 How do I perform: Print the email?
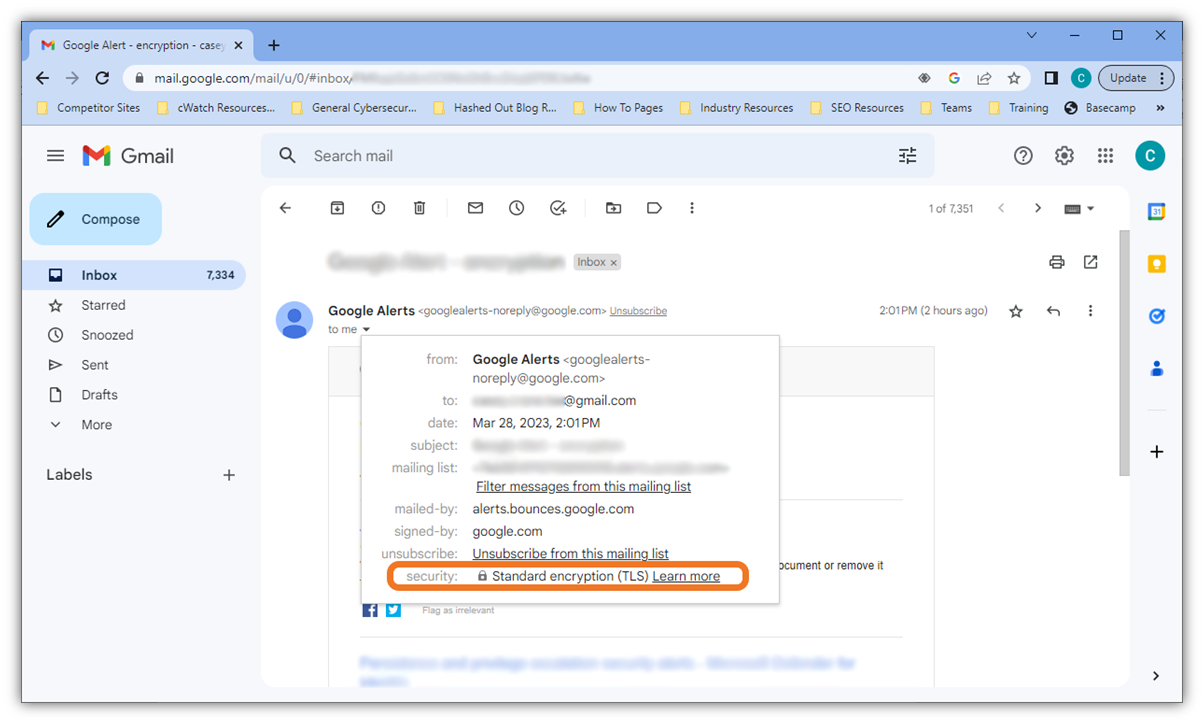pyautogui.click(x=1056, y=261)
